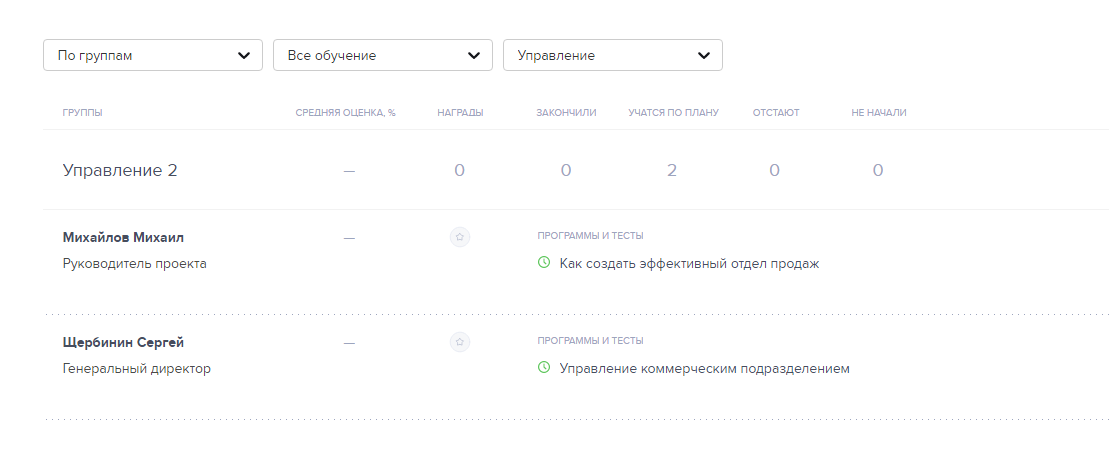Click the award star icon for Михайлов Михаил
This screenshot has height=472, width=1109.
click(x=460, y=237)
